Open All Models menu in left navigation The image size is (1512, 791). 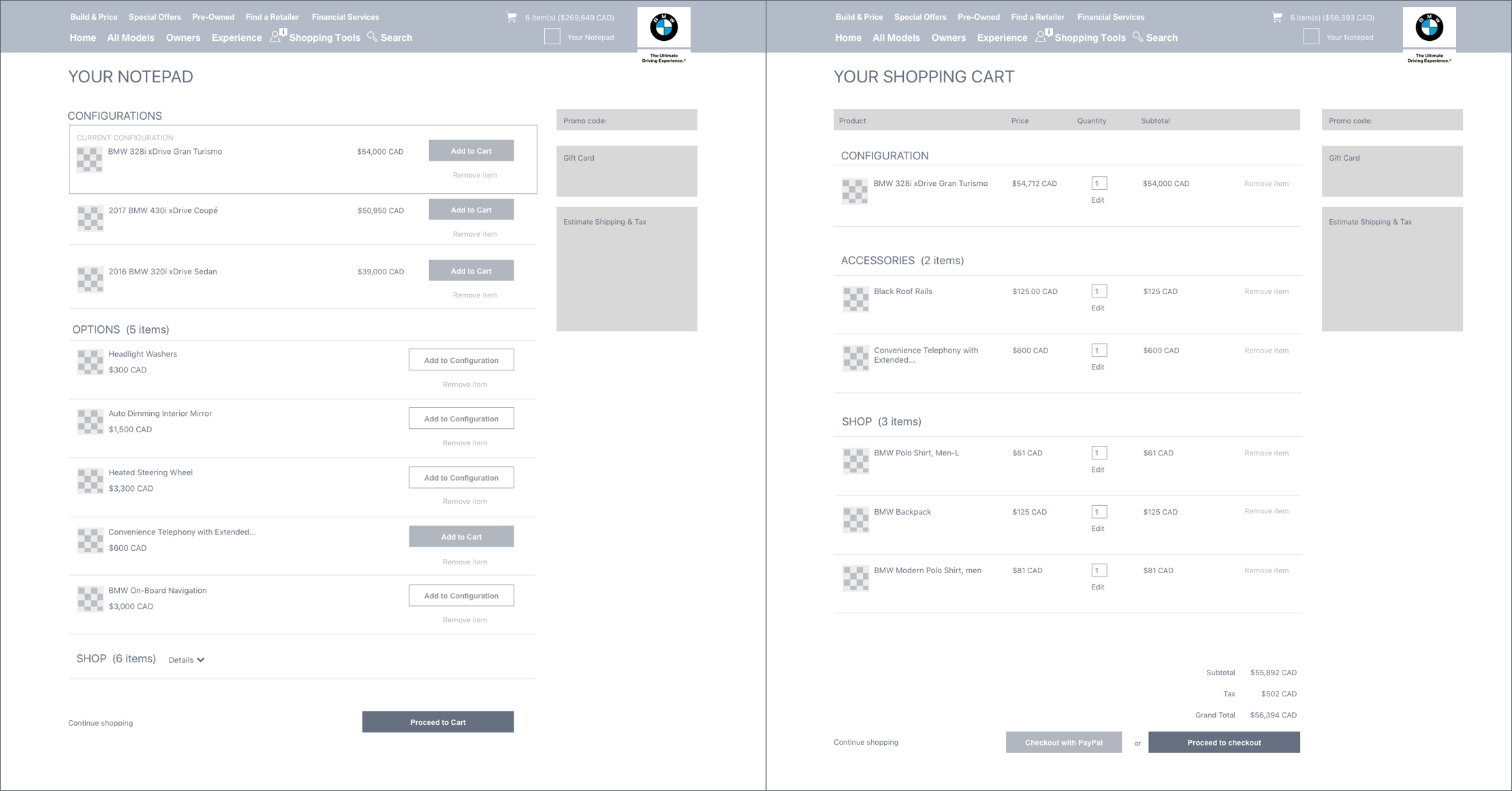point(130,37)
